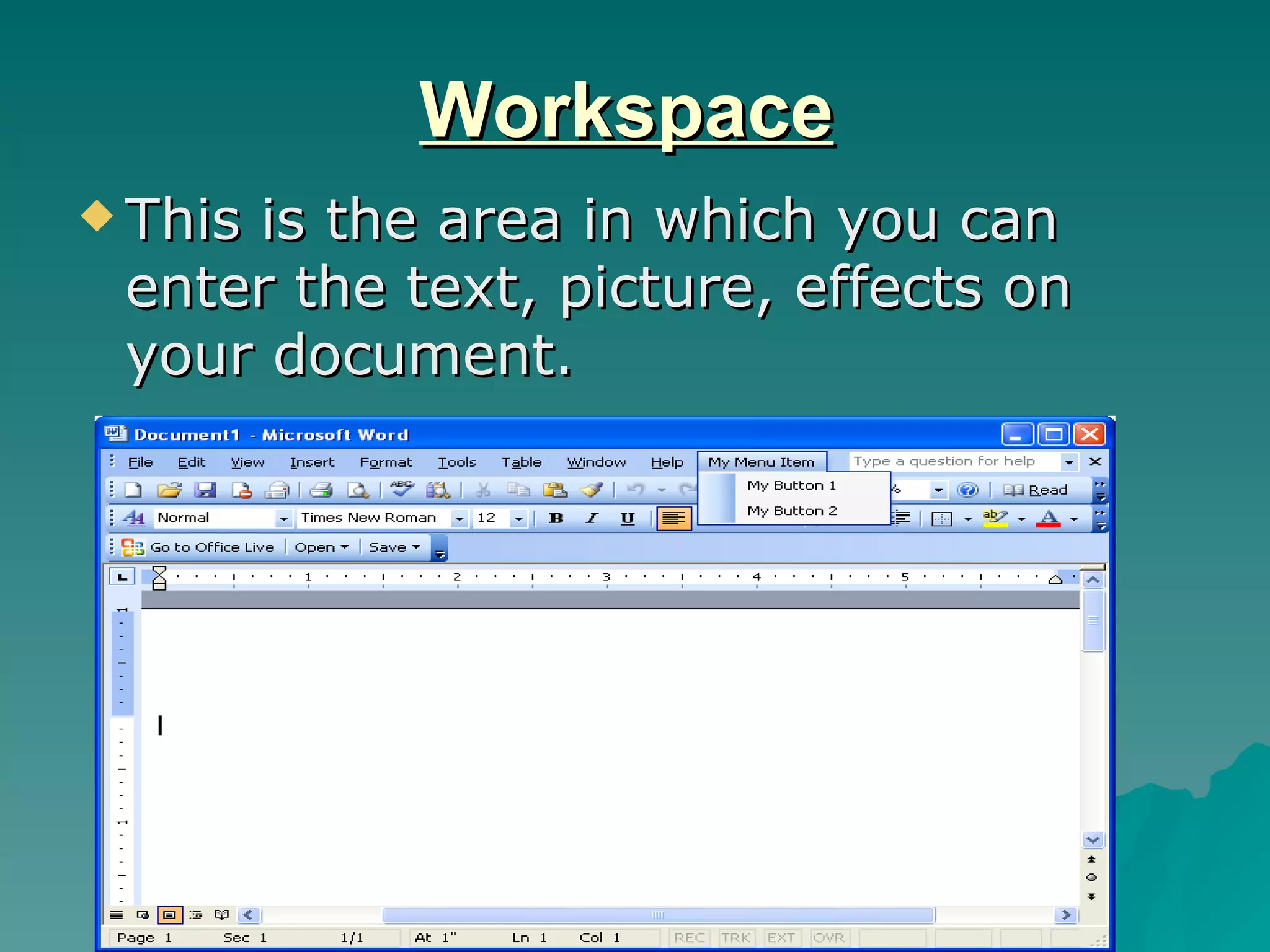
Task: Select the Format Painter brush icon
Action: tap(592, 490)
